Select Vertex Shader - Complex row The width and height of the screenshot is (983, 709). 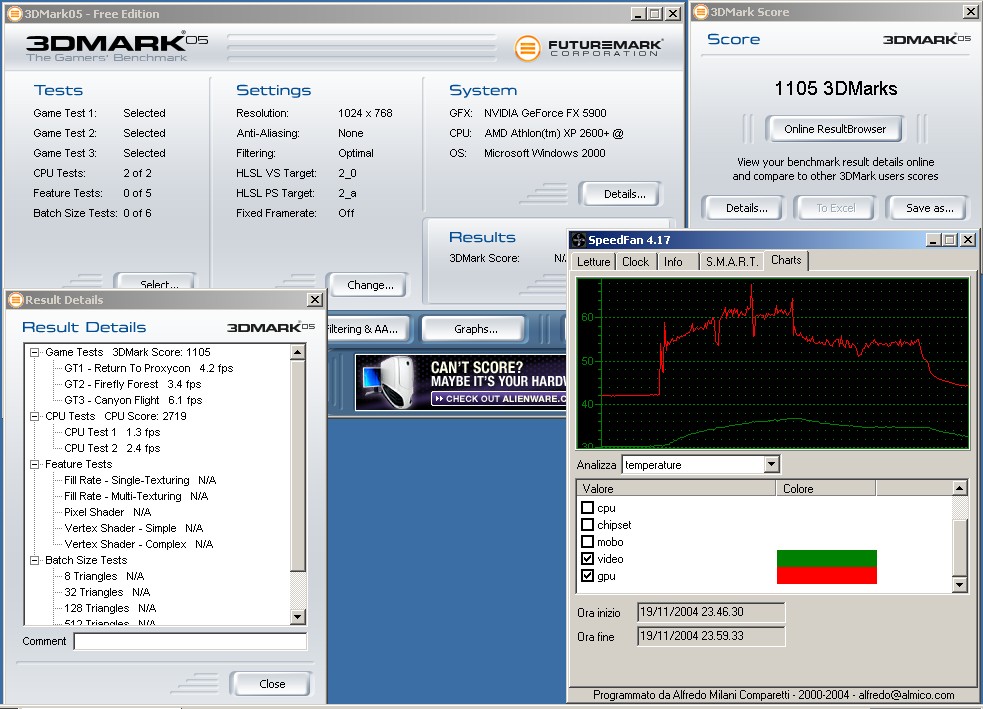pyautogui.click(x=139, y=544)
